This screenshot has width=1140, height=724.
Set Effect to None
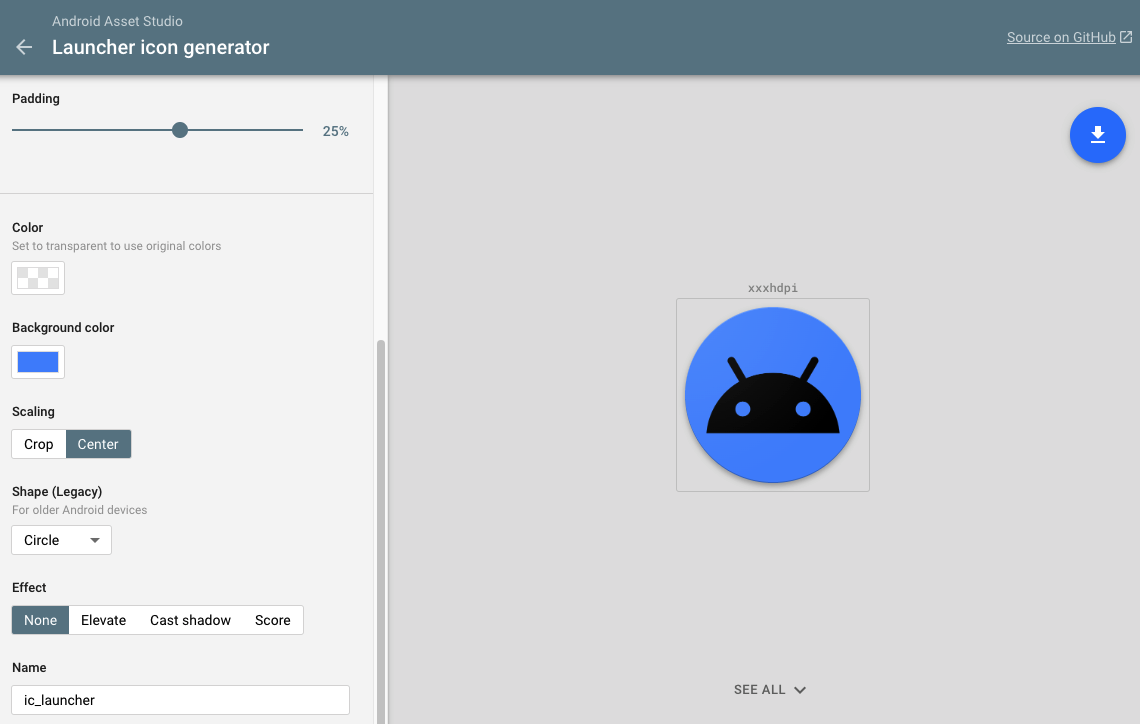[40, 620]
